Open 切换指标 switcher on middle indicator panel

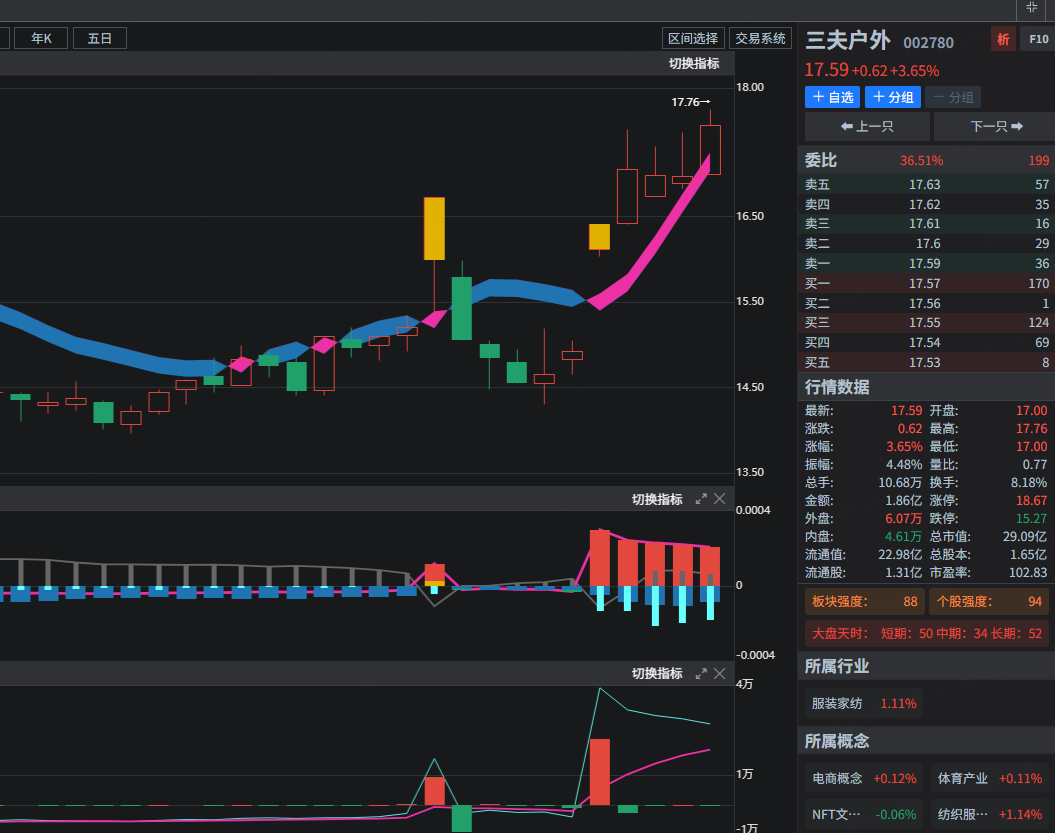[x=657, y=499]
